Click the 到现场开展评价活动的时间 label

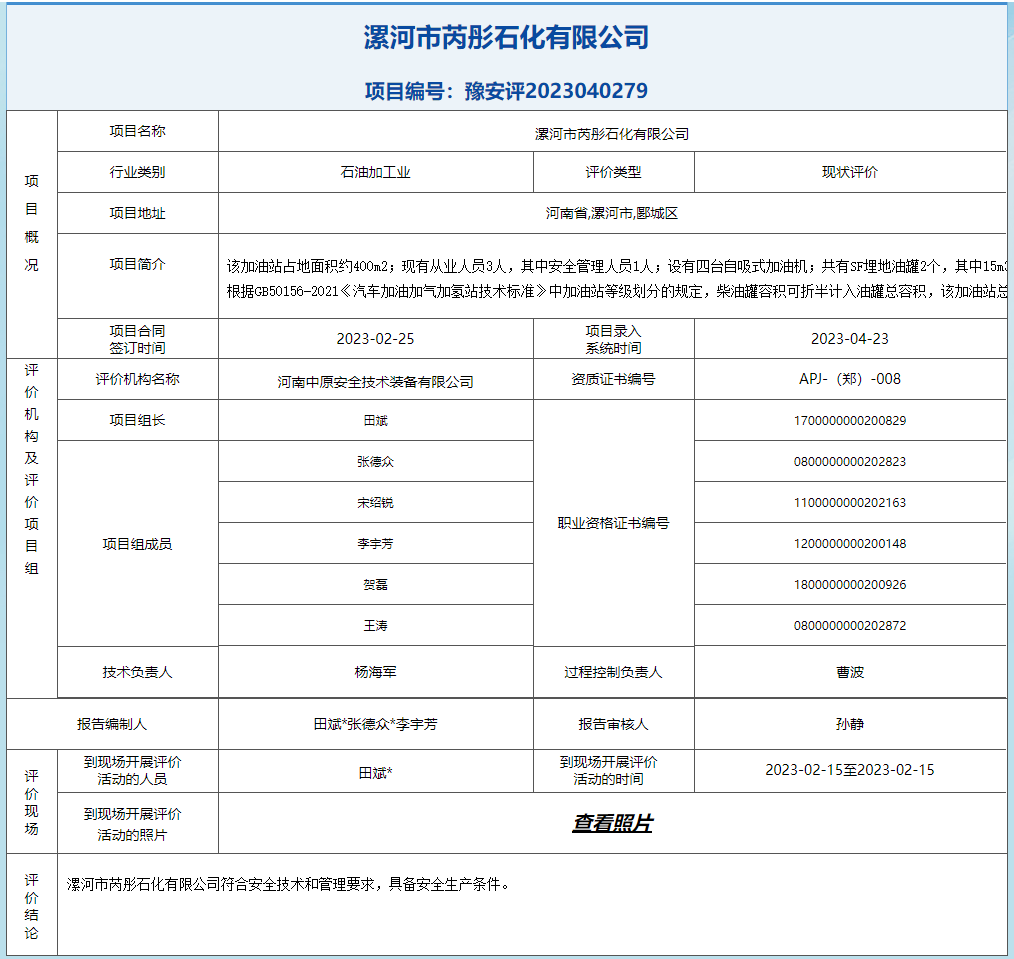(609, 770)
